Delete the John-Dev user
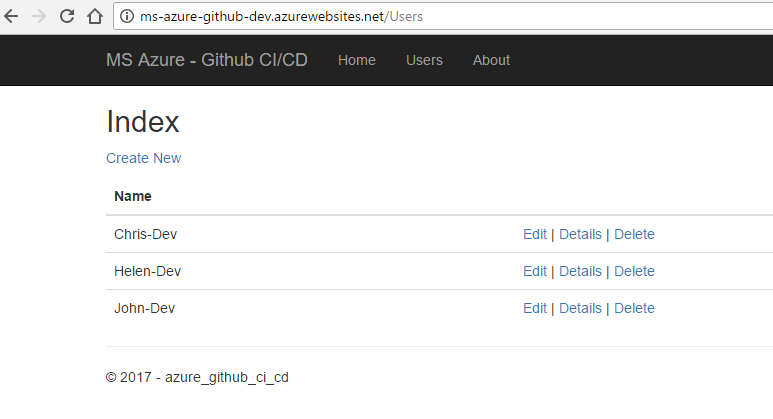This screenshot has width=773, height=419. click(634, 308)
